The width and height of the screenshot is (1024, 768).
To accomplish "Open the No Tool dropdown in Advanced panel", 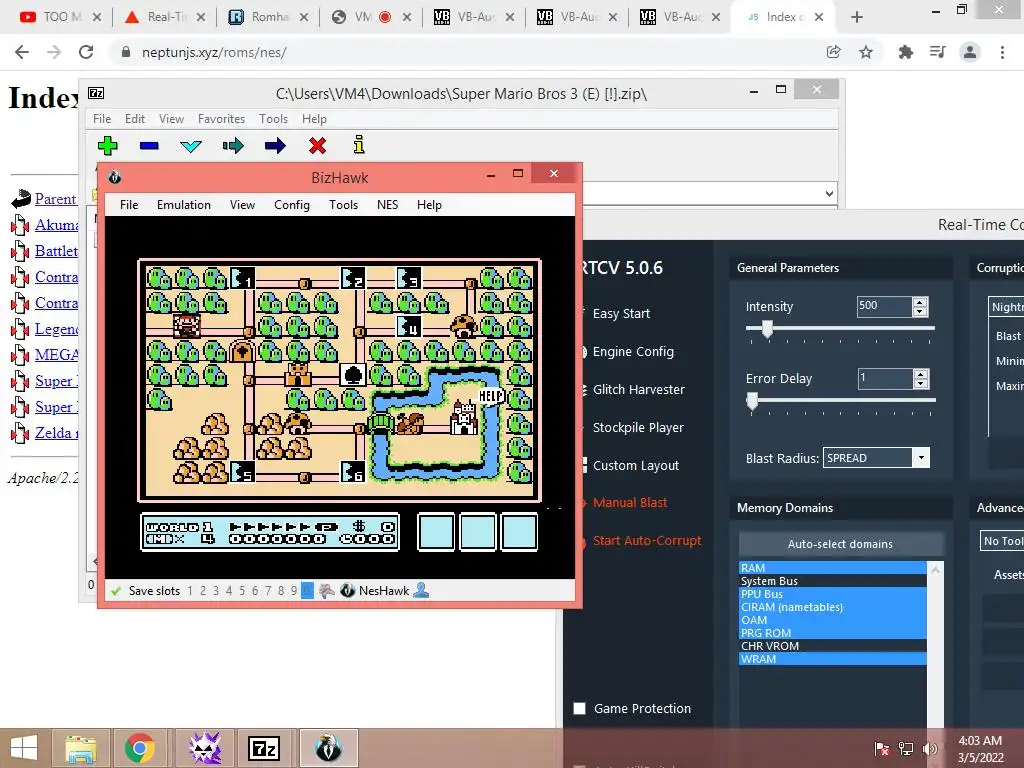I will pos(1002,541).
